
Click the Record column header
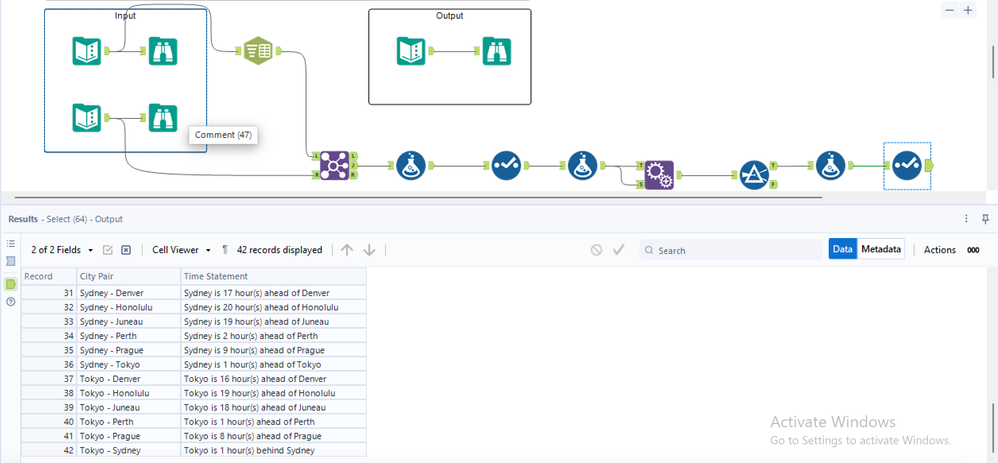point(48,276)
